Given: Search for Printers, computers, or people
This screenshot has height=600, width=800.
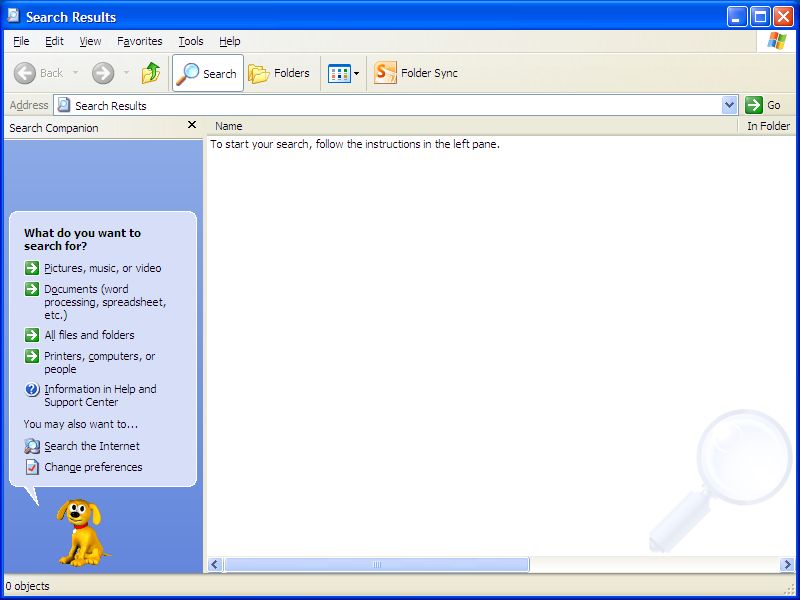Looking at the screenshot, I should click(x=99, y=362).
